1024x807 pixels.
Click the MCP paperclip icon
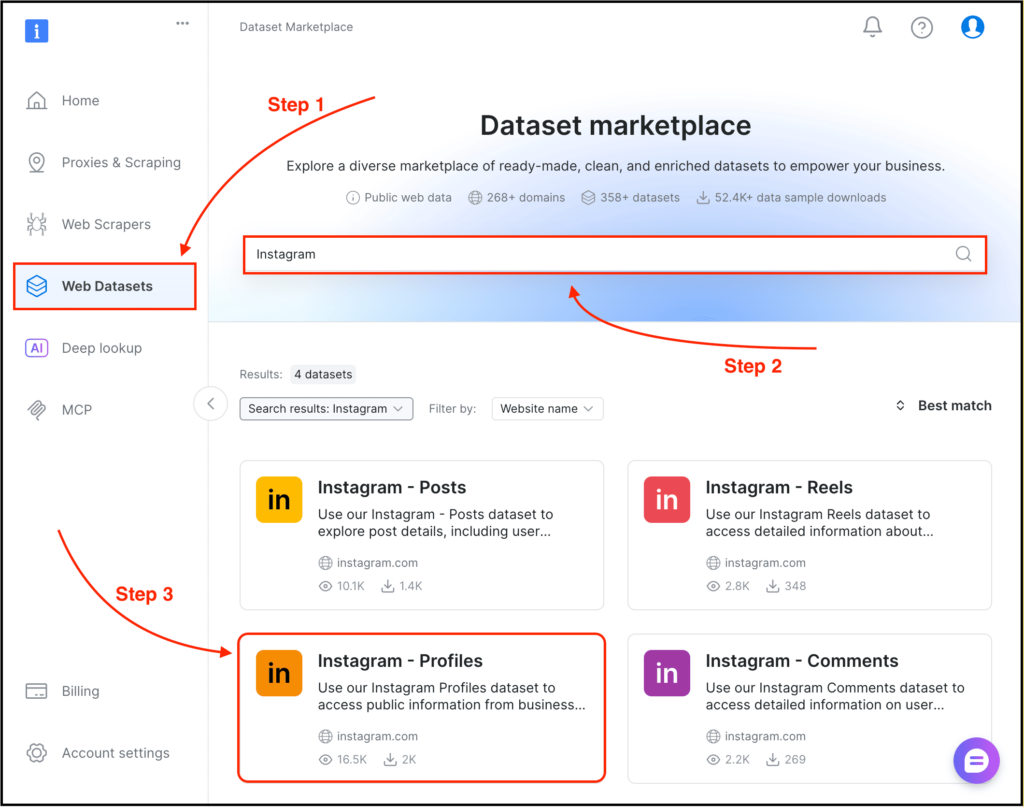(37, 410)
